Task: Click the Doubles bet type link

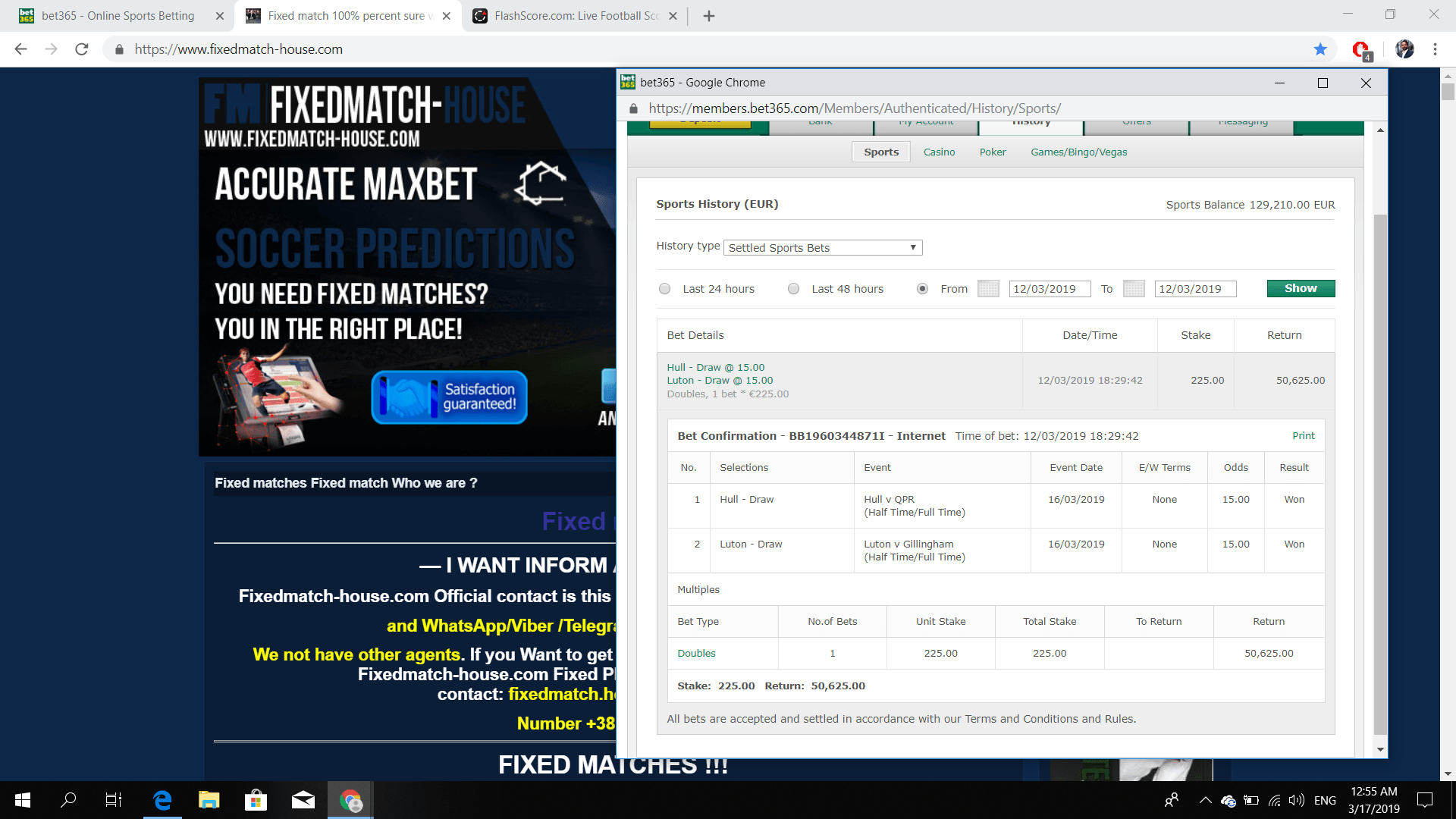Action: point(696,654)
